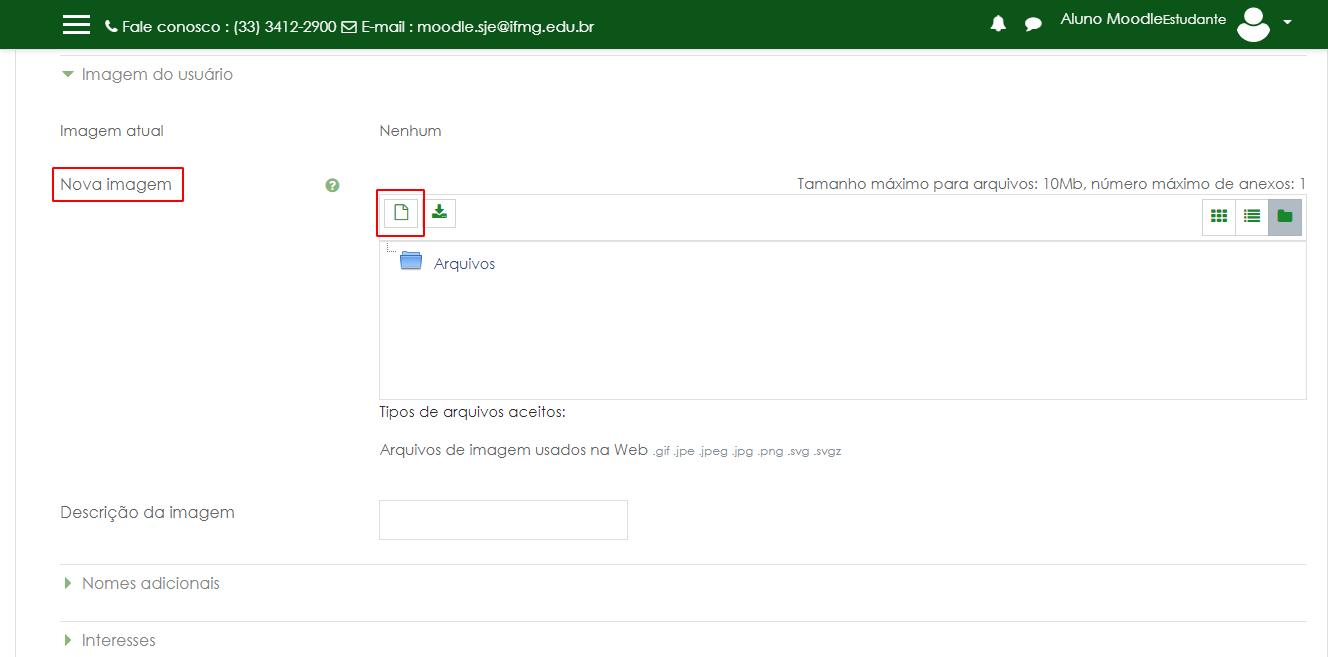Click the Arquivos folder icon
The width and height of the screenshot is (1328, 657).
(411, 262)
